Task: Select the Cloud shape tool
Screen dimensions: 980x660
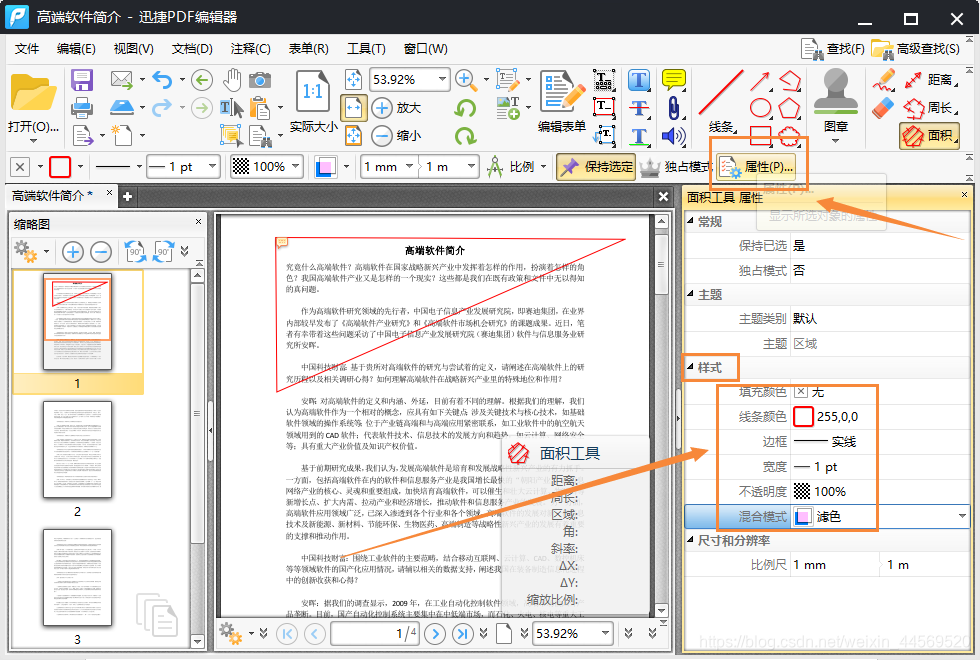Action: [x=789, y=136]
